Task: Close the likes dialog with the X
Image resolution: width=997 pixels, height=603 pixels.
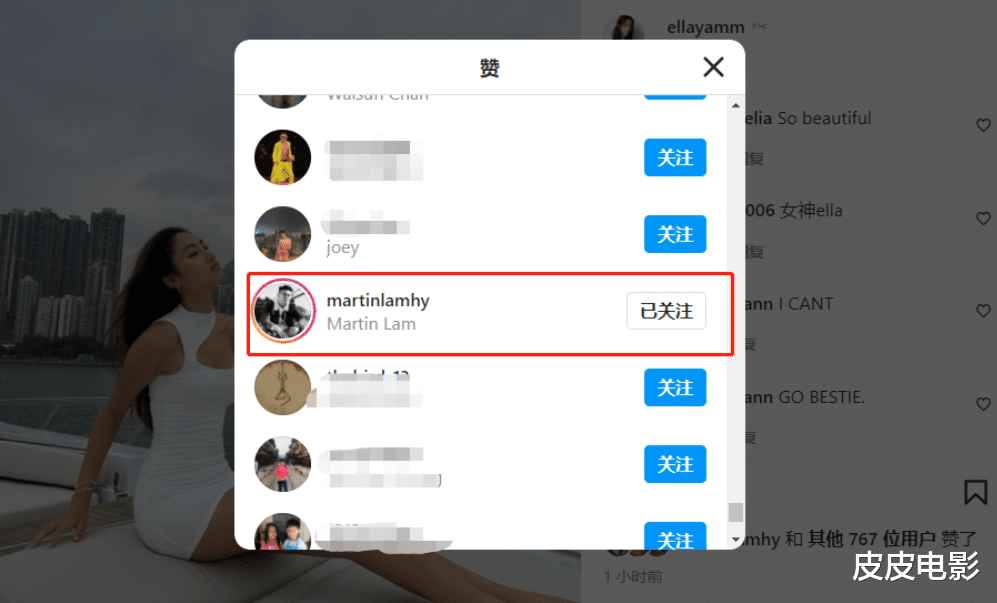Action: point(713,67)
